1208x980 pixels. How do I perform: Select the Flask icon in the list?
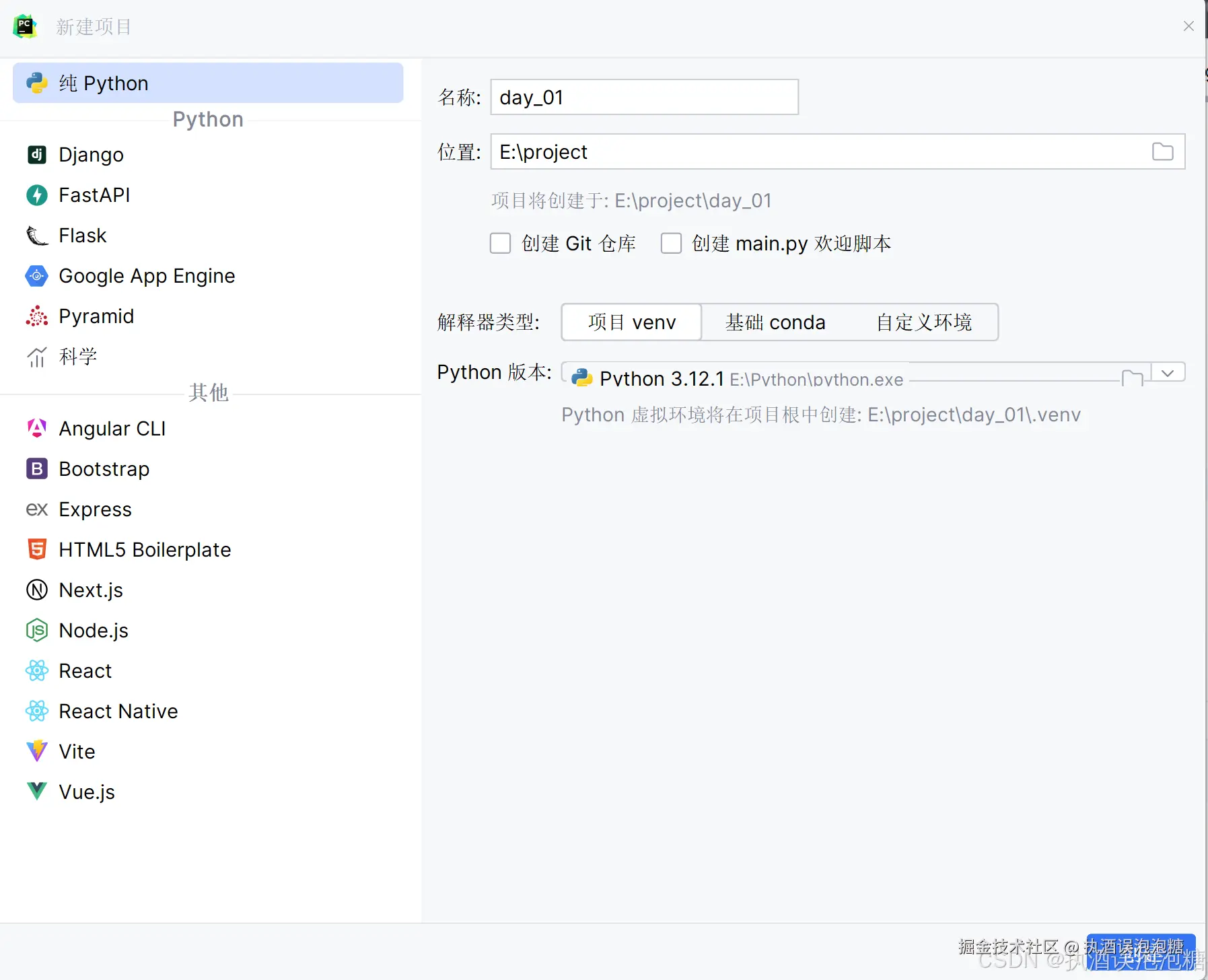click(37, 236)
